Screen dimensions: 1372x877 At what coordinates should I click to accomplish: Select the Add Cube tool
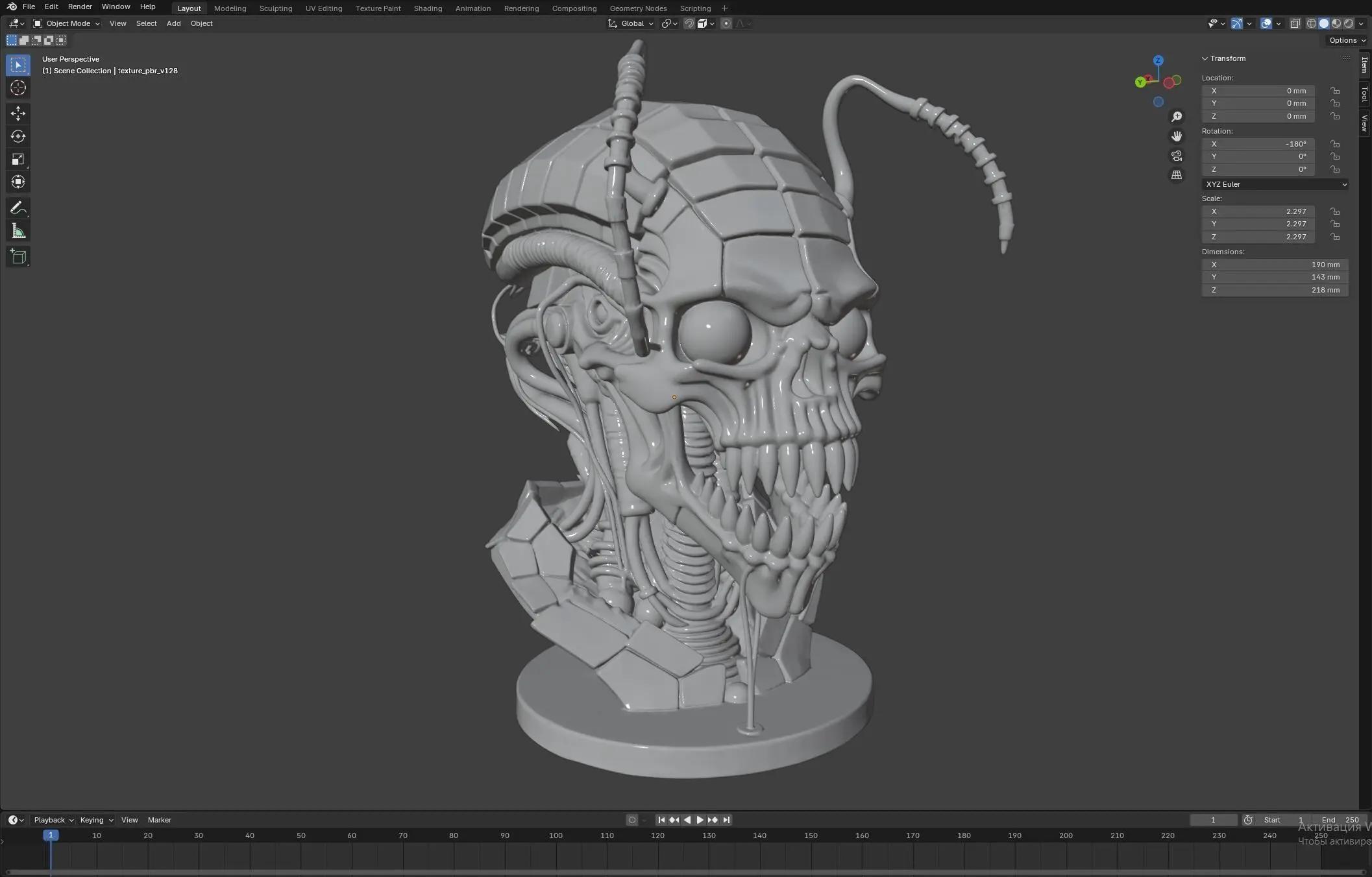[18, 257]
